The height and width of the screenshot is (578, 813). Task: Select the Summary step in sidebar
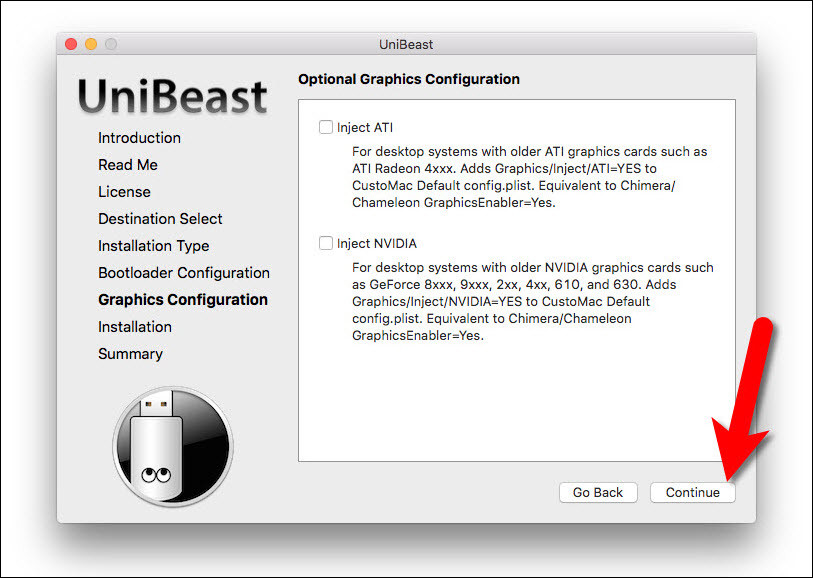click(x=131, y=354)
